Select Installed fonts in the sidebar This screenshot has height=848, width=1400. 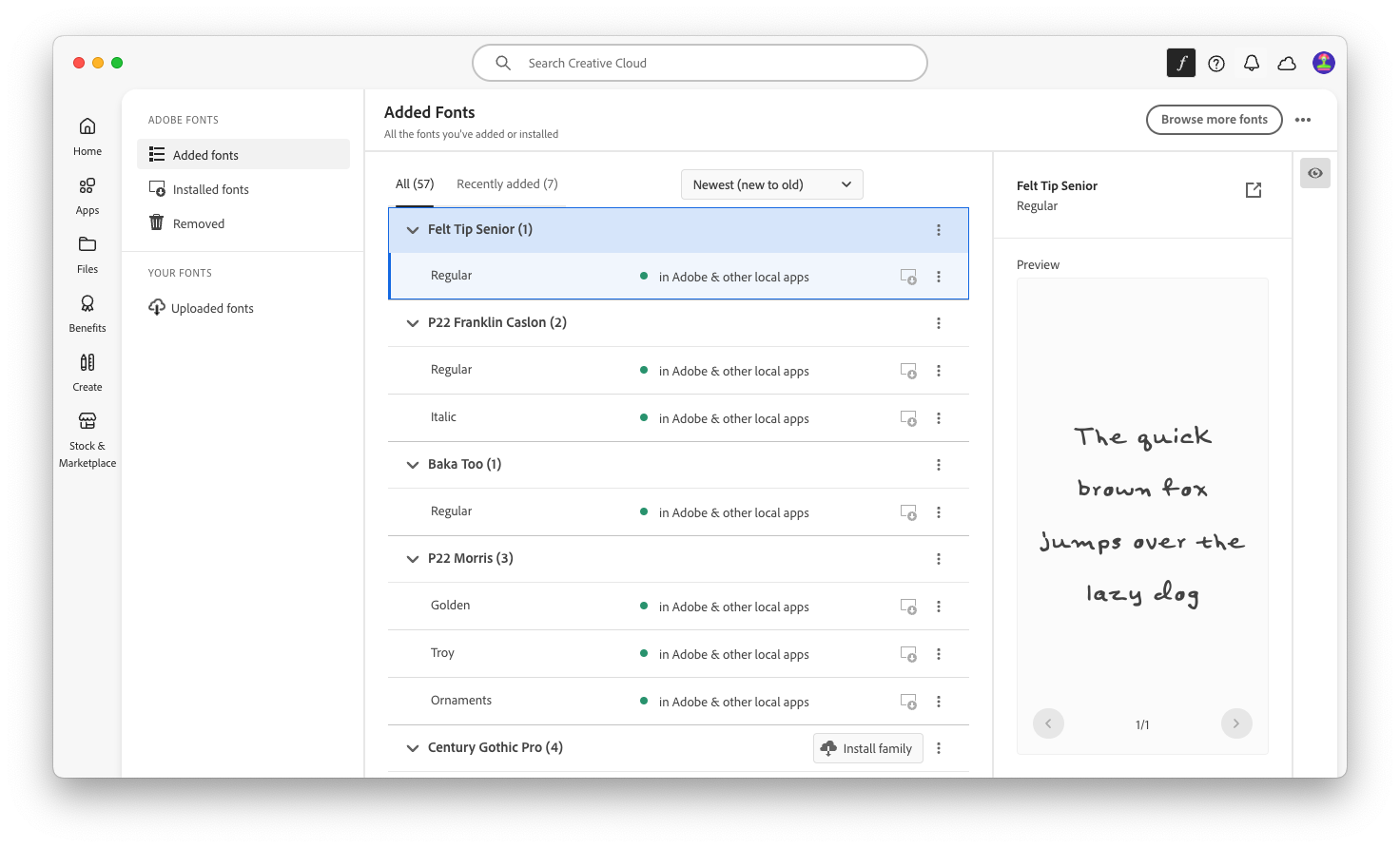click(210, 190)
